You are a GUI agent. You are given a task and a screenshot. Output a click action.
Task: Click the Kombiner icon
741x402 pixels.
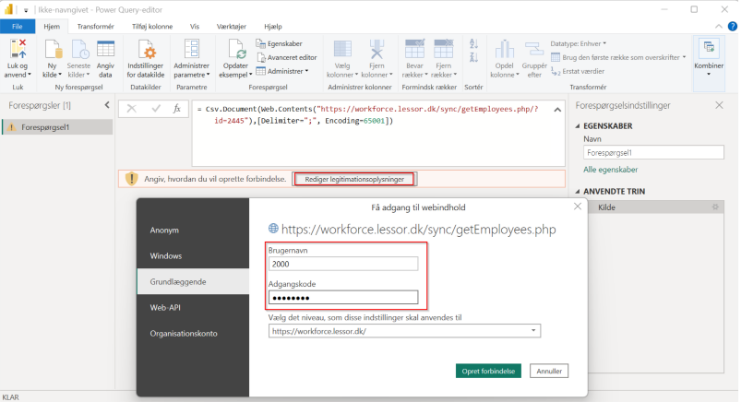pos(708,48)
